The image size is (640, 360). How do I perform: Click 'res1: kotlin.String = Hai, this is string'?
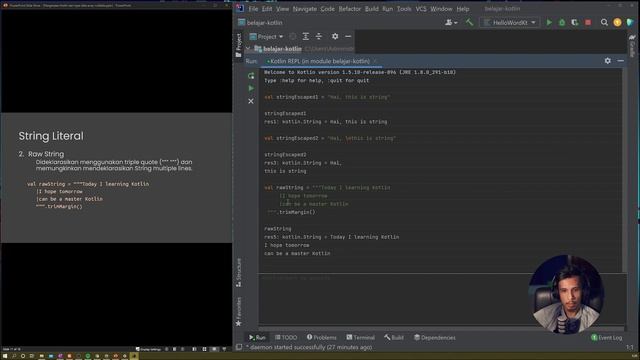tap(325, 122)
